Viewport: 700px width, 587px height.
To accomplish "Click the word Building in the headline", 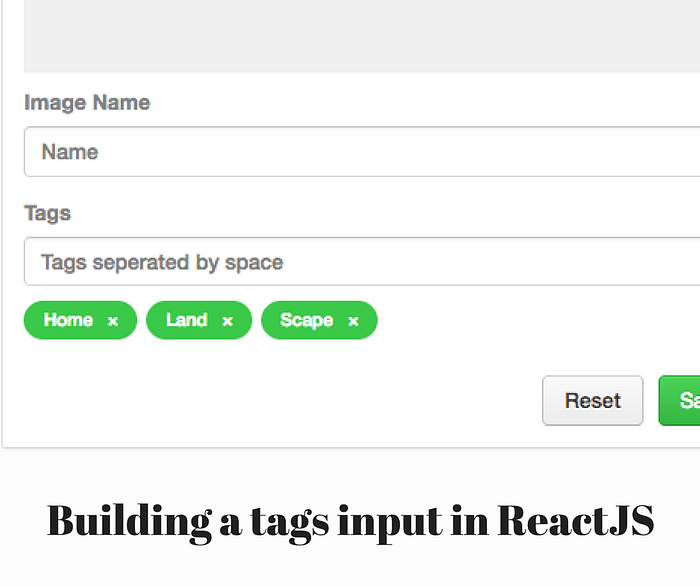I will click(129, 522).
